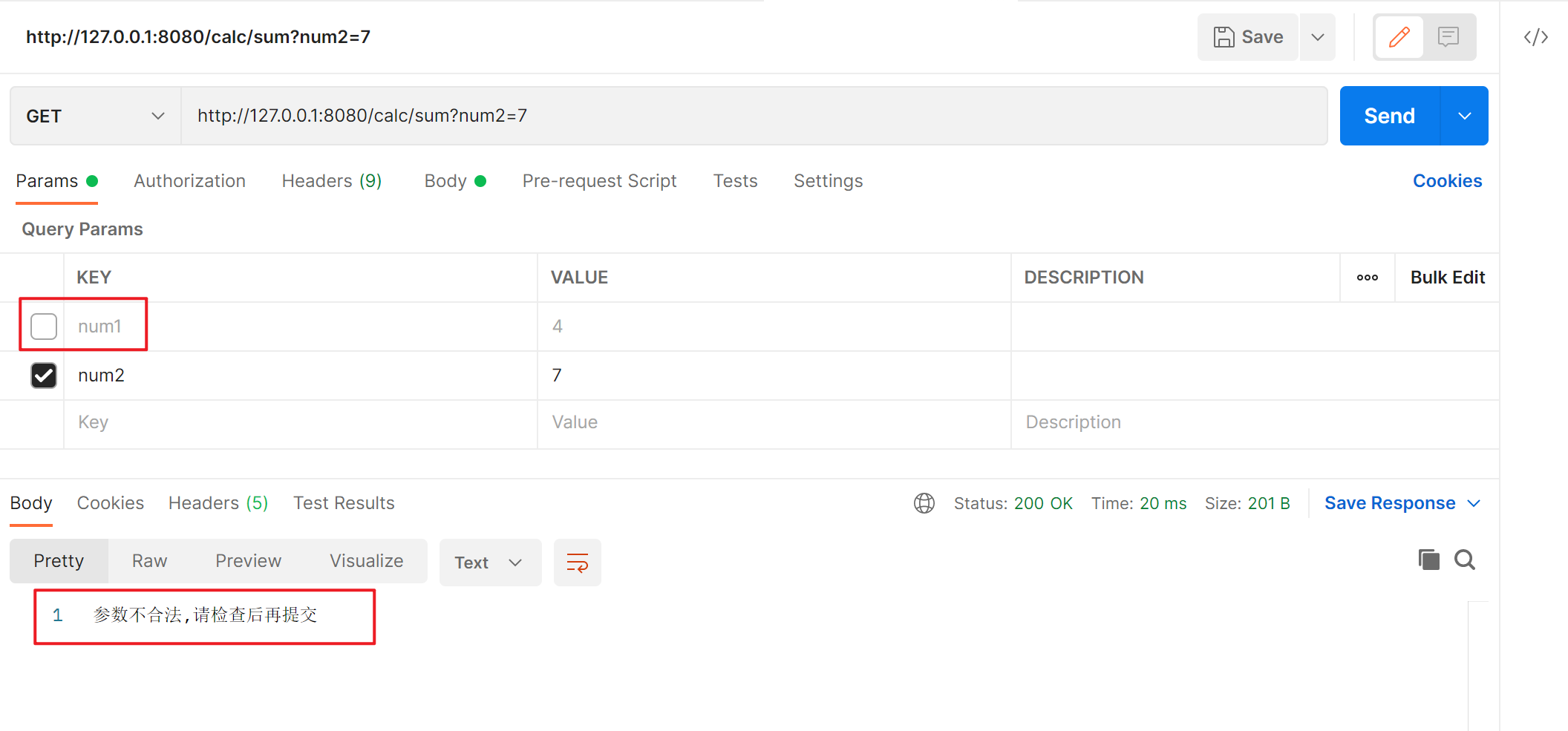
Task: Open the Tests tab
Action: pos(735,181)
